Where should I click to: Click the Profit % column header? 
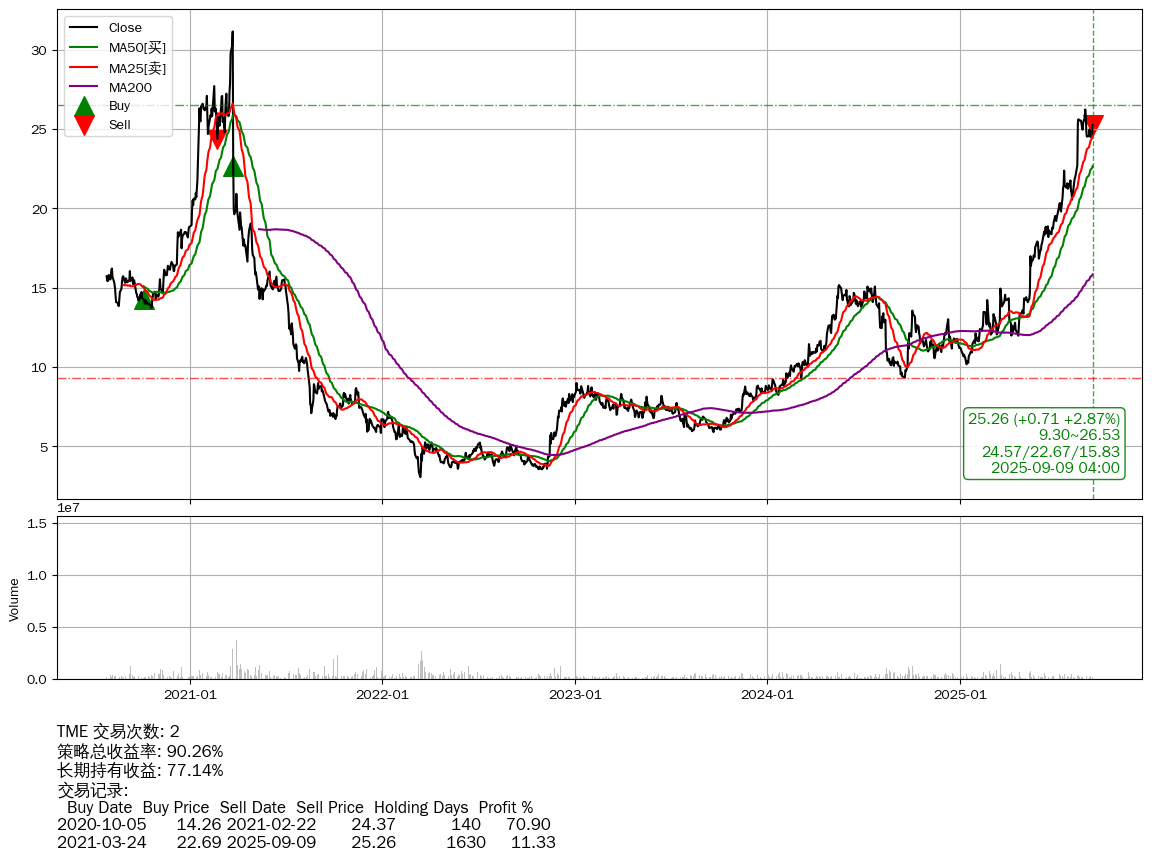505,807
